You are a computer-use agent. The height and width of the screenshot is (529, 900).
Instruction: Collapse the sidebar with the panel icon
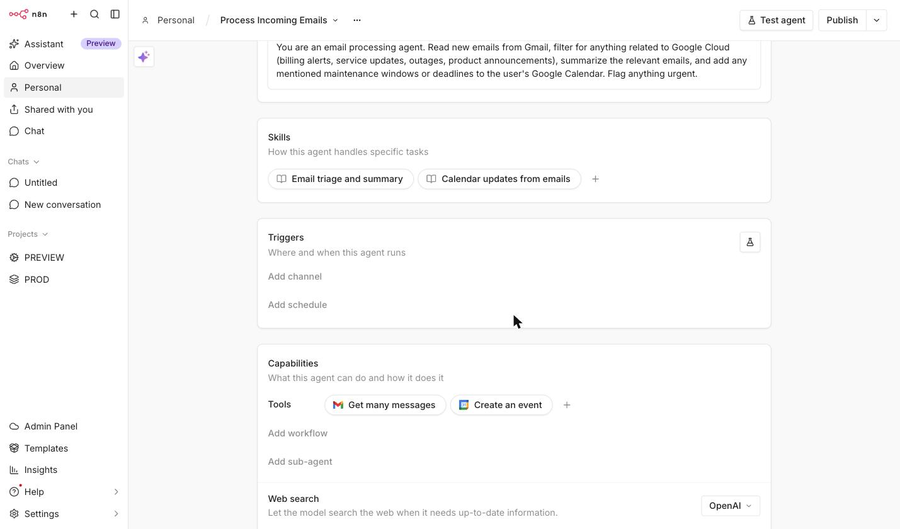[115, 14]
